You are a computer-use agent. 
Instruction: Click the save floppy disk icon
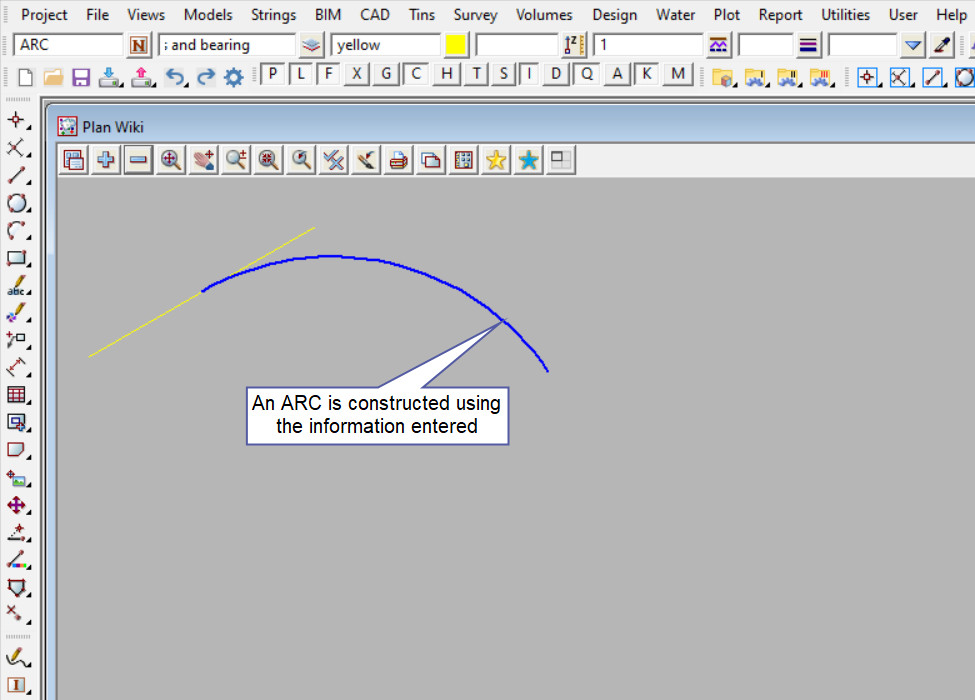click(81, 77)
